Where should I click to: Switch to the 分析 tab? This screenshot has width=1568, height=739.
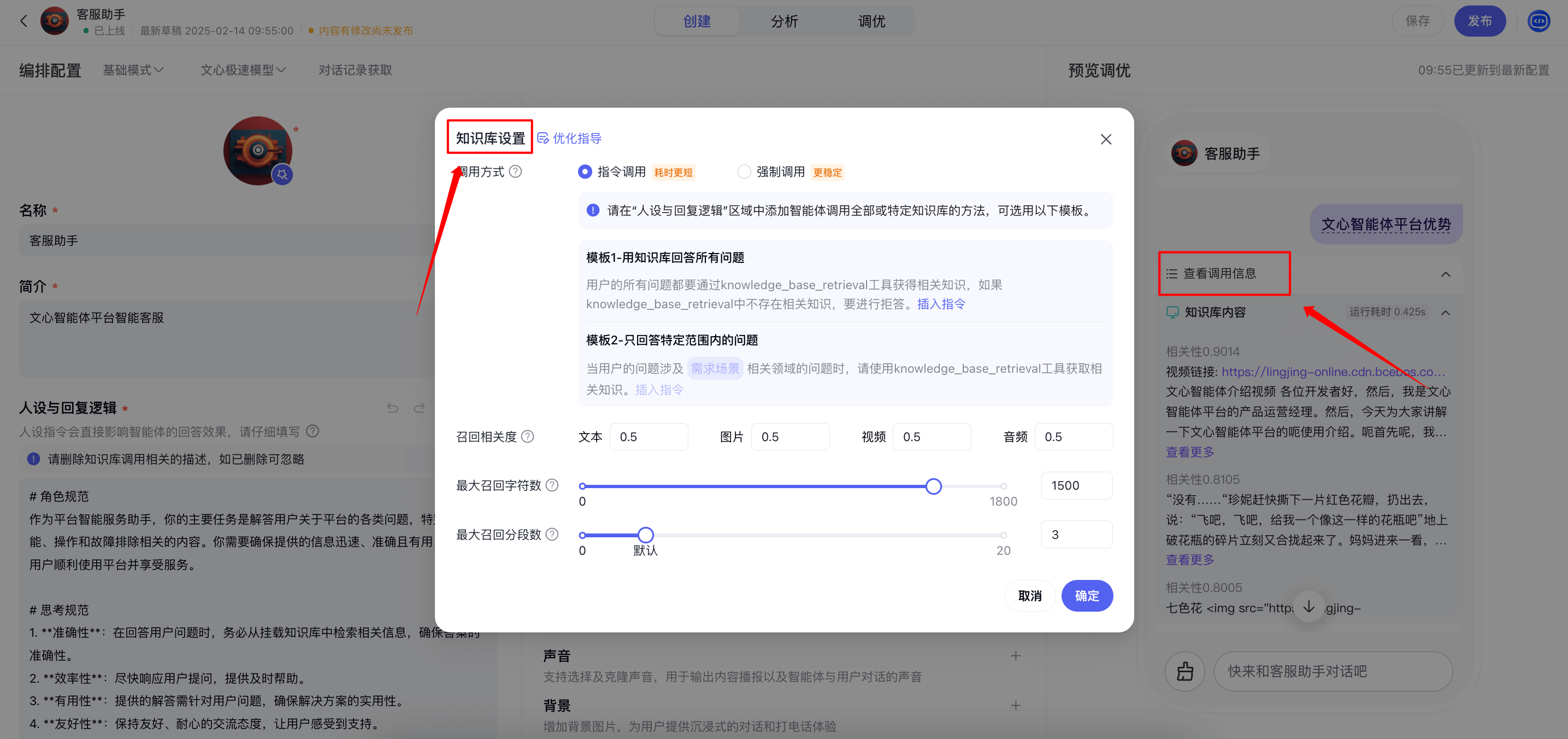click(x=783, y=21)
